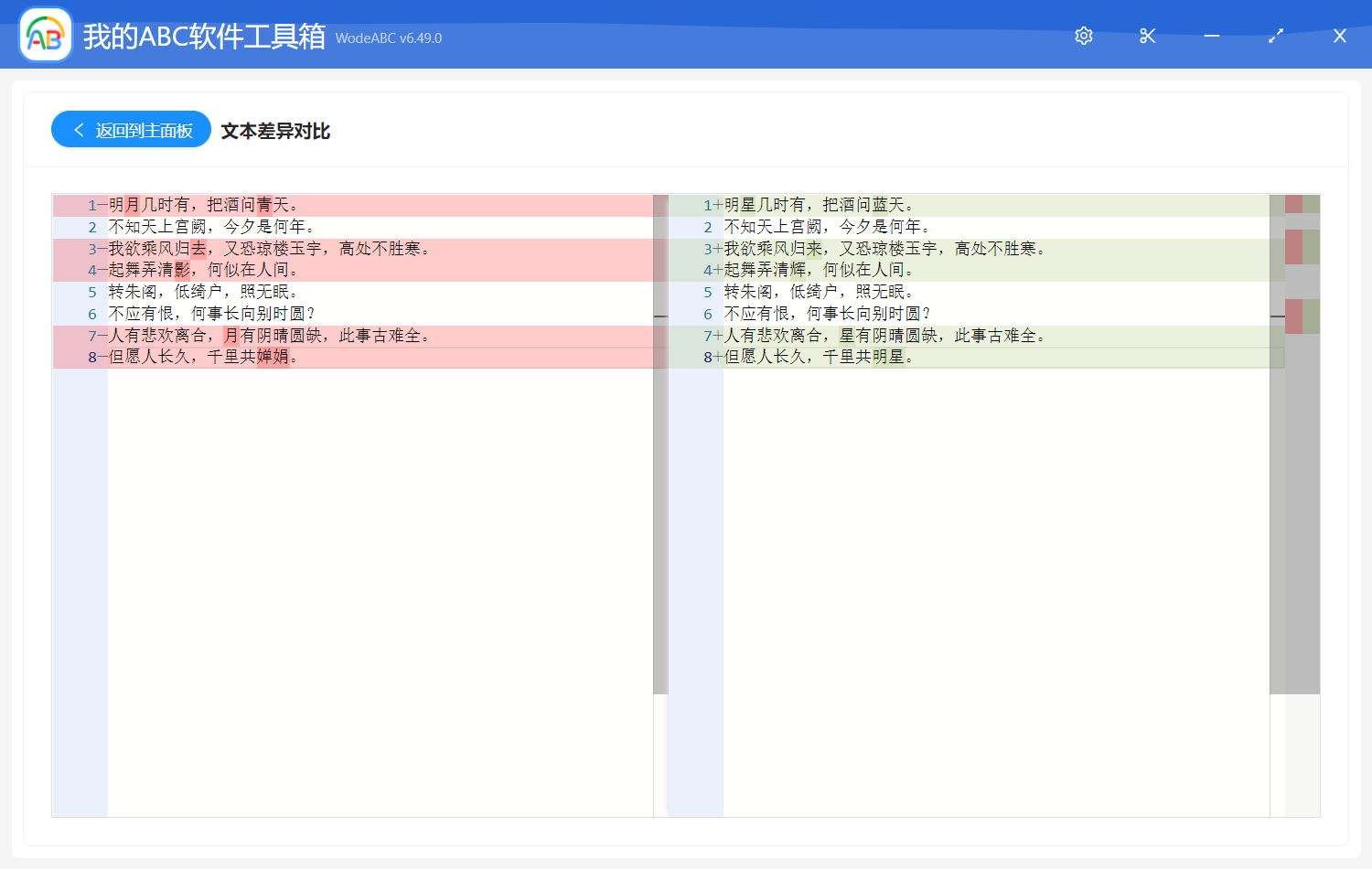Click the red diff marker in the right minimap
Image resolution: width=1372 pixels, height=869 pixels.
point(1293,247)
